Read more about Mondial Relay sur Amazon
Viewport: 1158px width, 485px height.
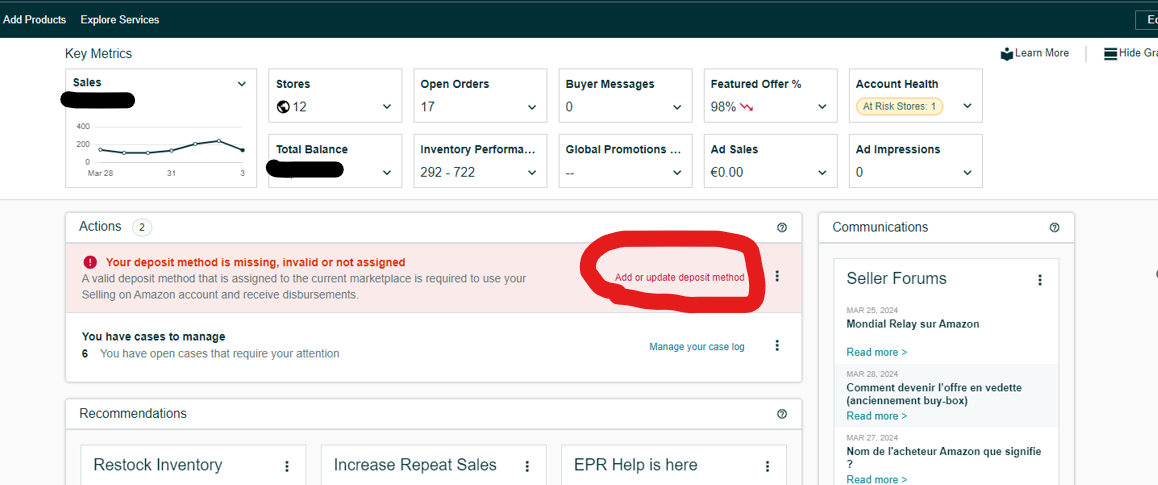click(877, 352)
